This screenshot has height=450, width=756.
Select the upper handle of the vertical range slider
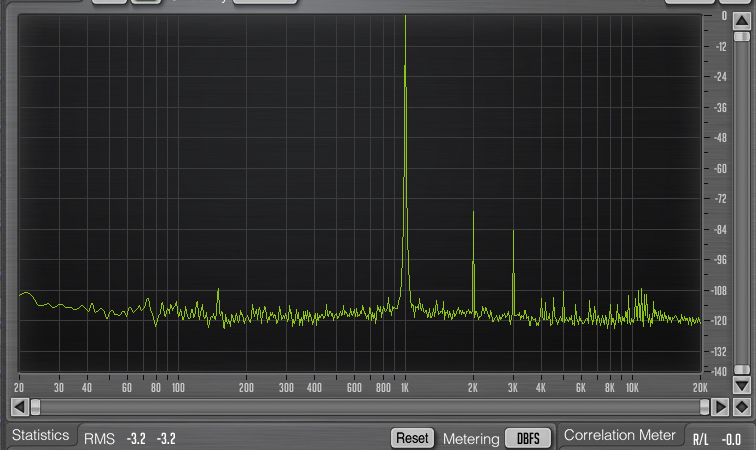pyautogui.click(x=742, y=37)
